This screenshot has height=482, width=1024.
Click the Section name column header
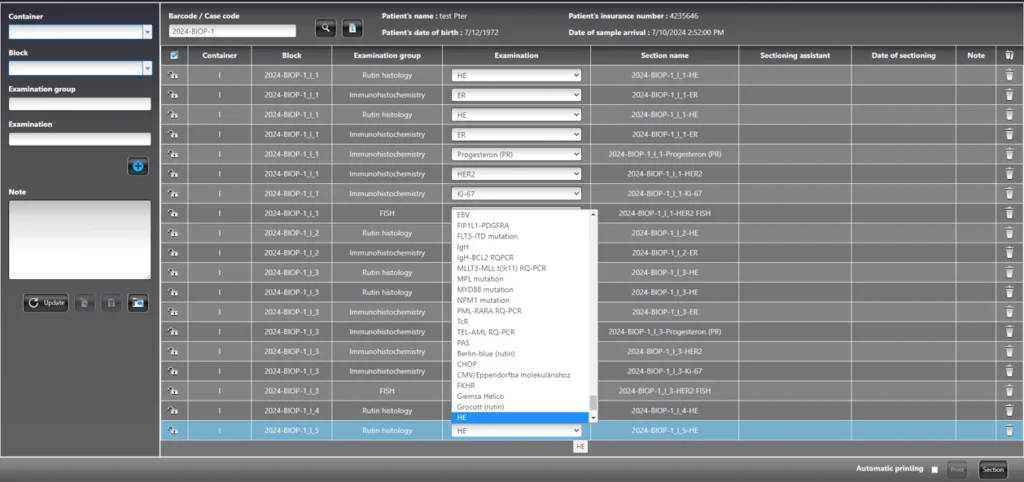pyautogui.click(x=664, y=56)
